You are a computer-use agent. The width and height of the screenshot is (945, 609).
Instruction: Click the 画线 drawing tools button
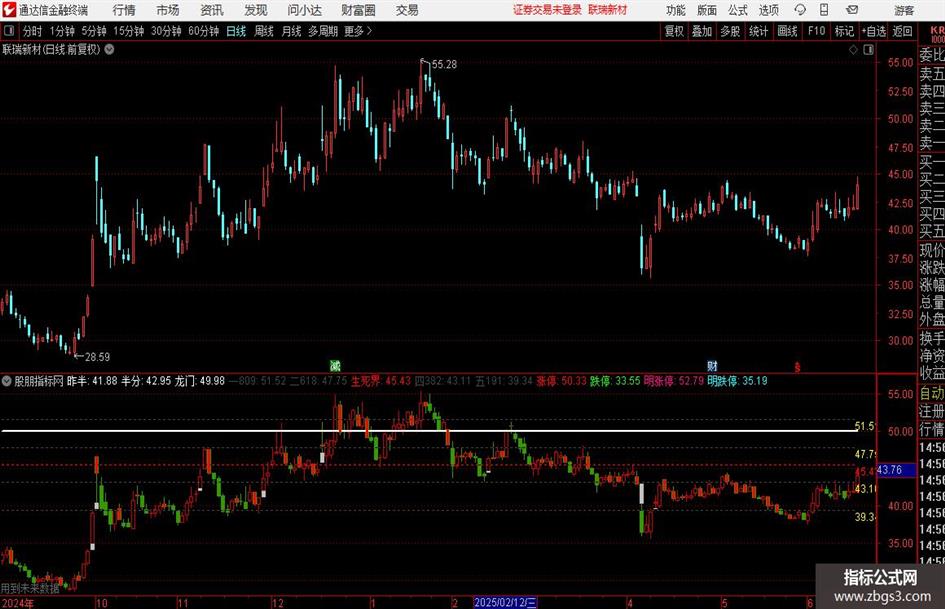click(x=787, y=31)
